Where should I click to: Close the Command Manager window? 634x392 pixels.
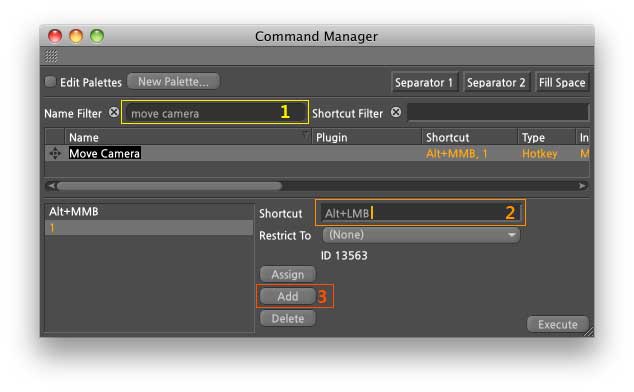click(x=55, y=36)
